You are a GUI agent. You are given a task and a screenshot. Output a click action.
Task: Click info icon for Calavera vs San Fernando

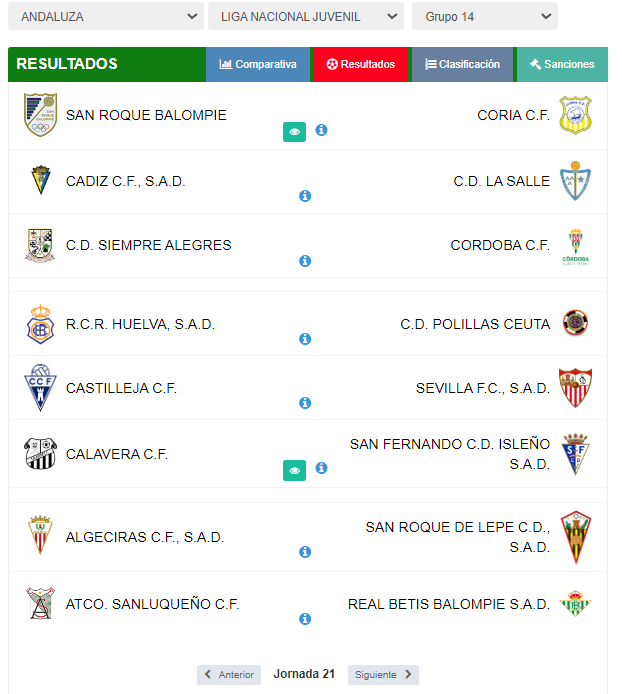pos(321,468)
